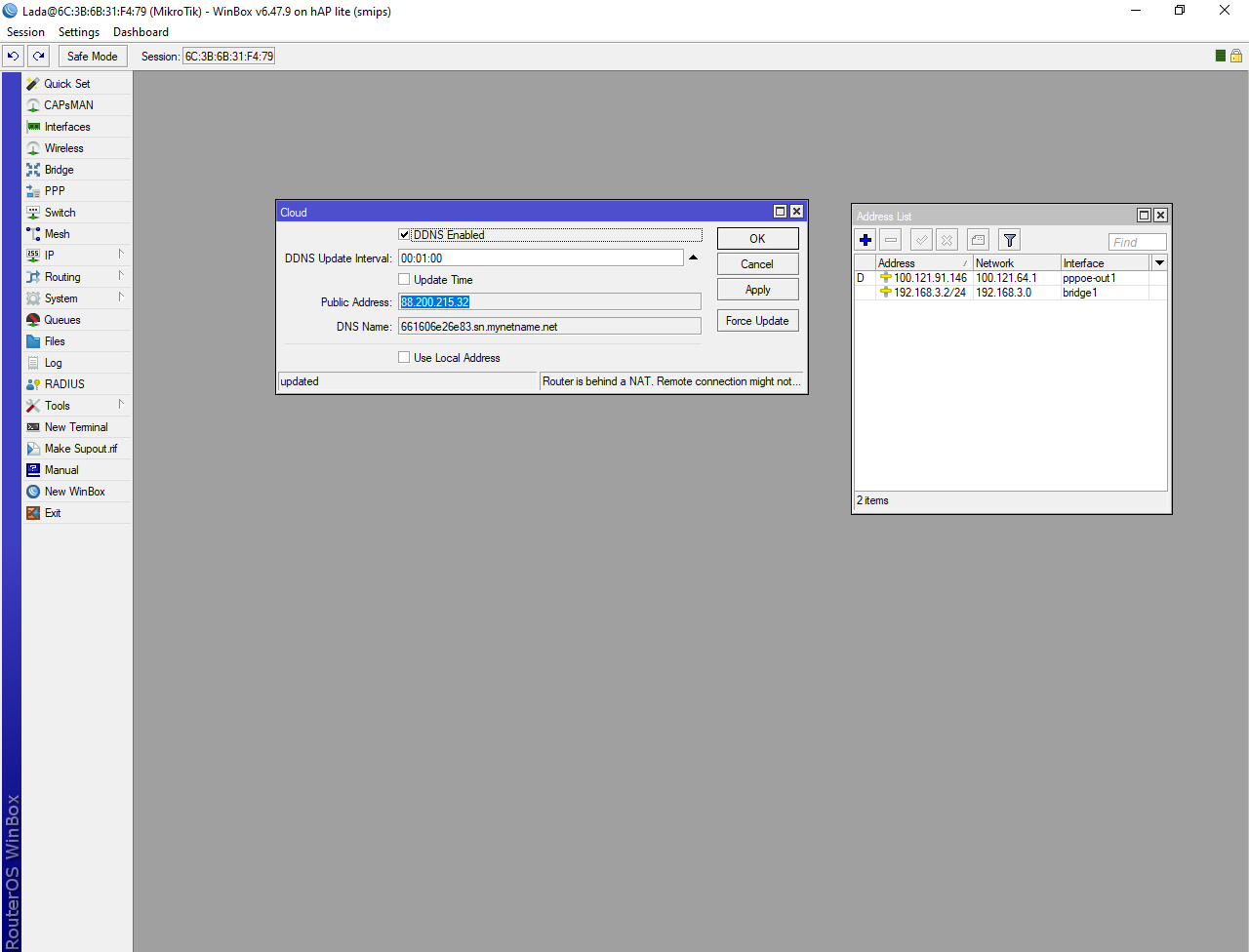1249x952 pixels.
Task: Maximize the Cloud window
Action: coord(781,212)
